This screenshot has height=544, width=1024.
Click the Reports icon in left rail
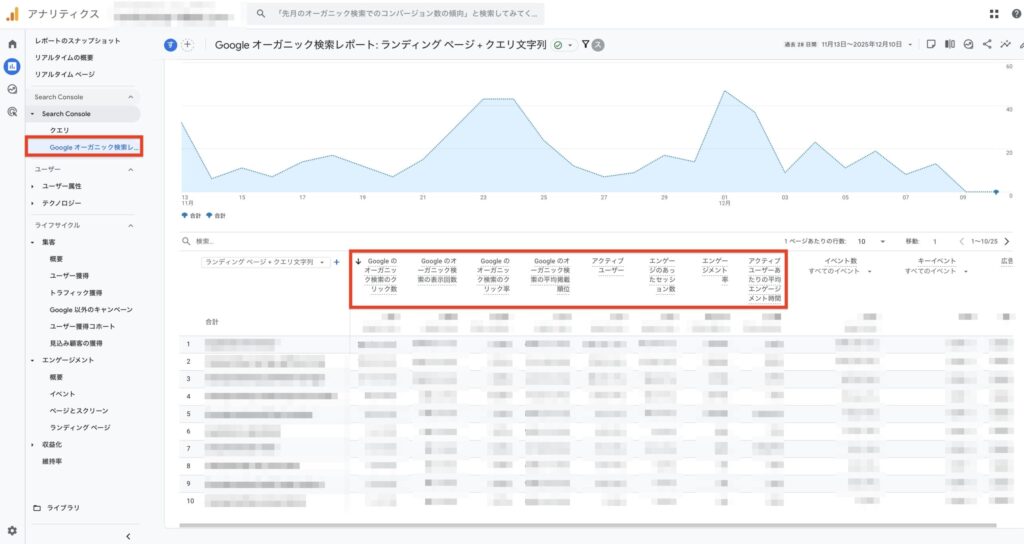click(12, 67)
